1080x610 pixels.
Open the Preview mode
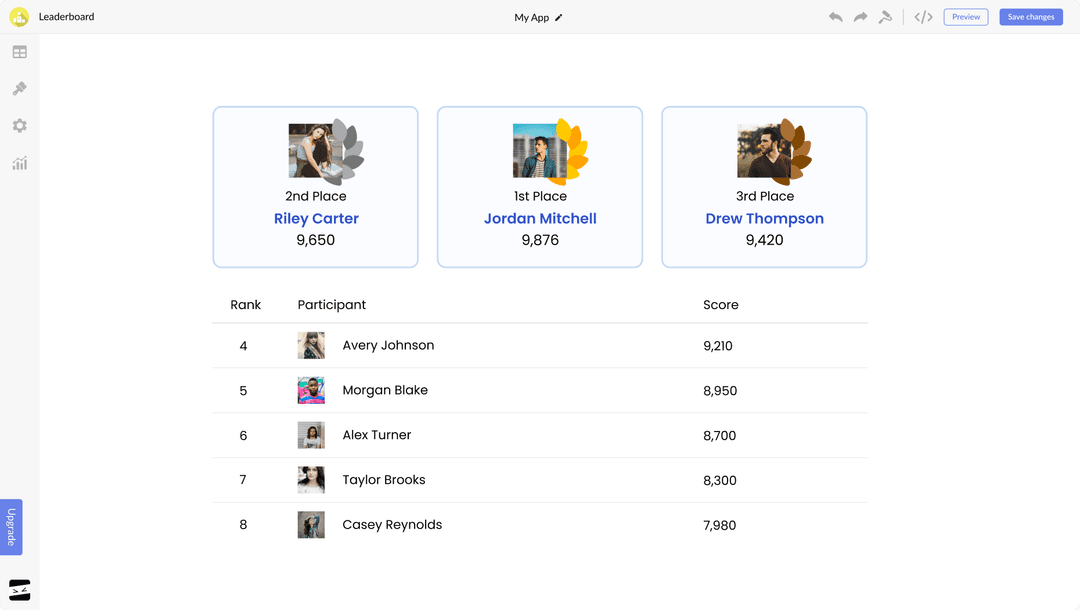click(x=965, y=16)
